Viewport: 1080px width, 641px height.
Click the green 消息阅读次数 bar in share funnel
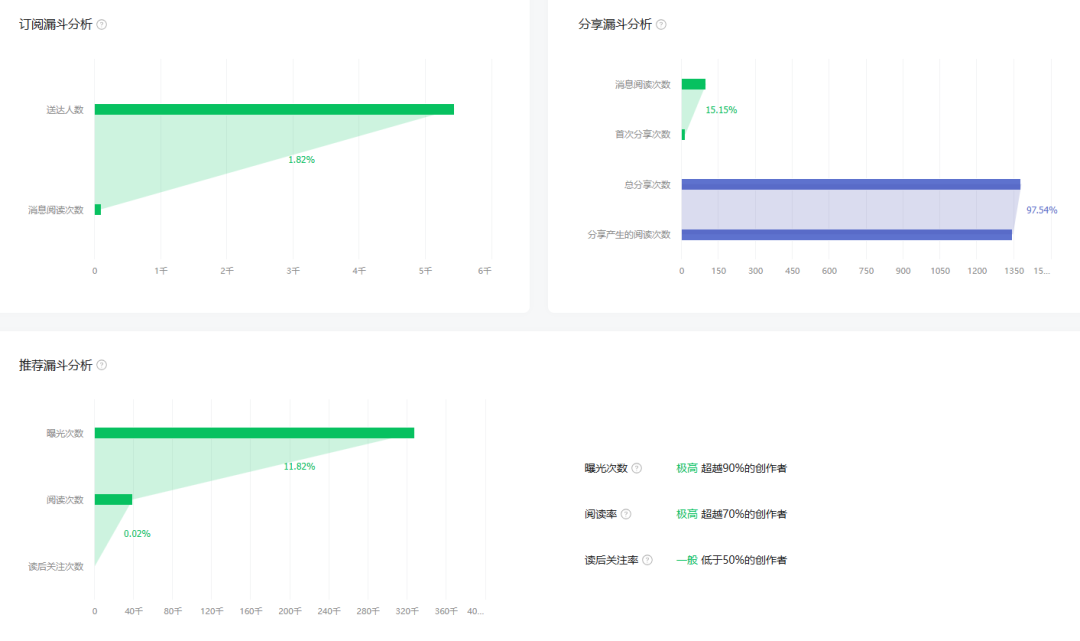694,85
